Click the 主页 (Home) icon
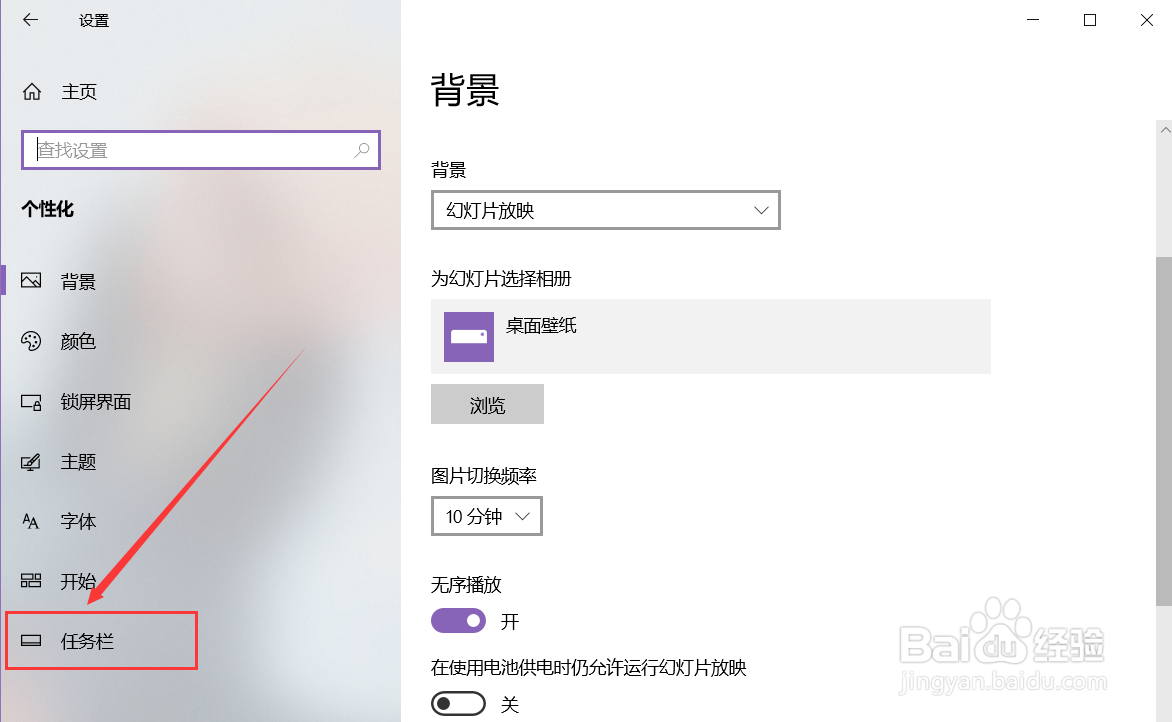1172x722 pixels. (x=31, y=91)
